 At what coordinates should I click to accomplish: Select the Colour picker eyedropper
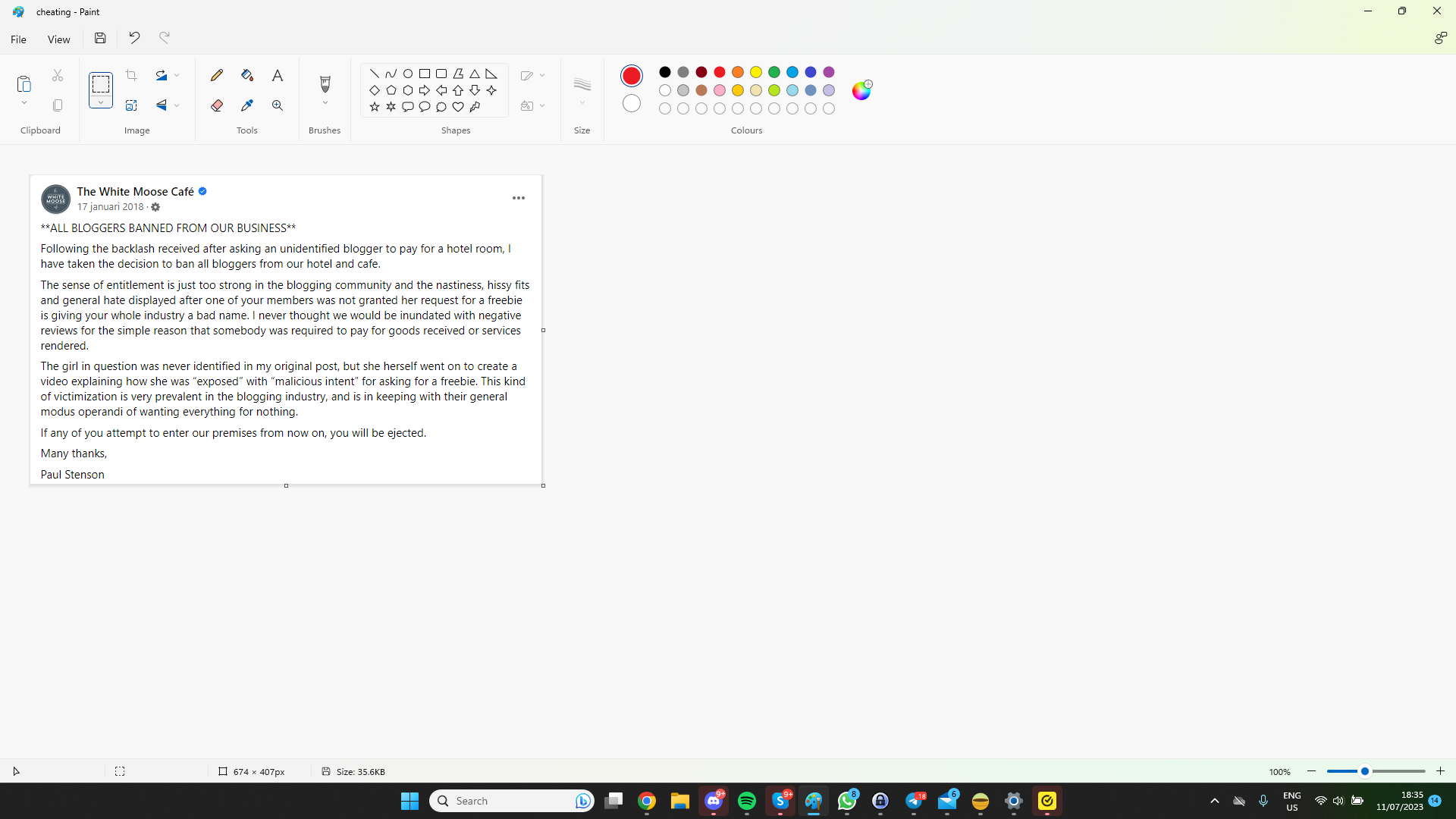[x=247, y=105]
